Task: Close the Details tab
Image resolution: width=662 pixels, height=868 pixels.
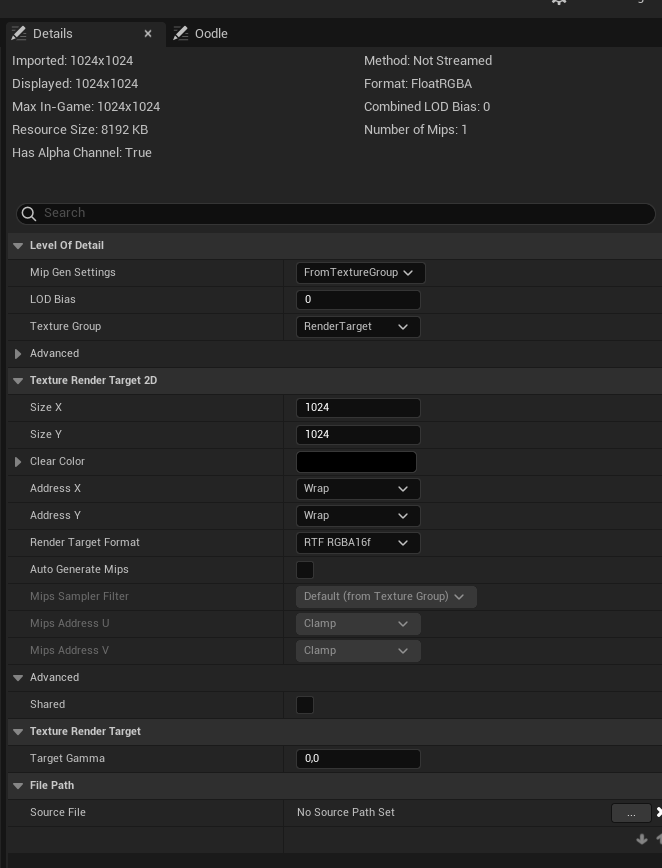Action: (148, 34)
